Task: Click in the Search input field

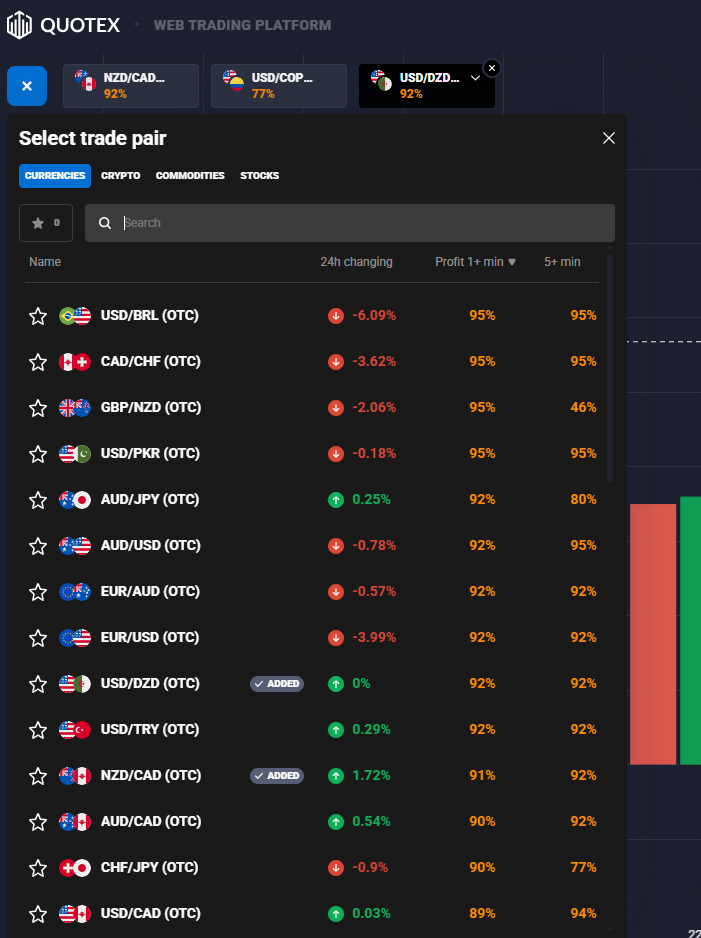Action: (360, 223)
